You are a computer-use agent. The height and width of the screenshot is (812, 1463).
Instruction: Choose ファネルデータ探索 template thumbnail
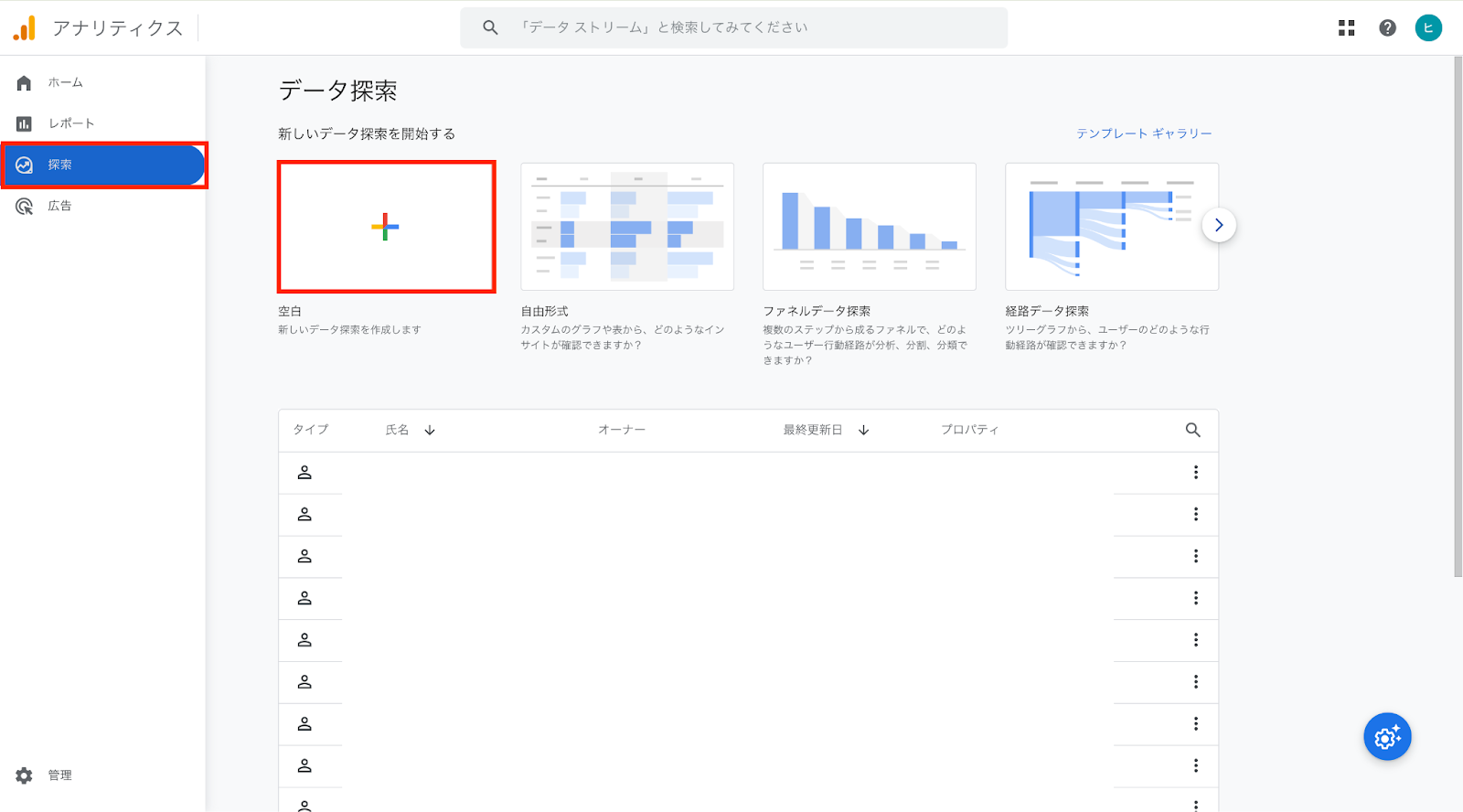(870, 227)
